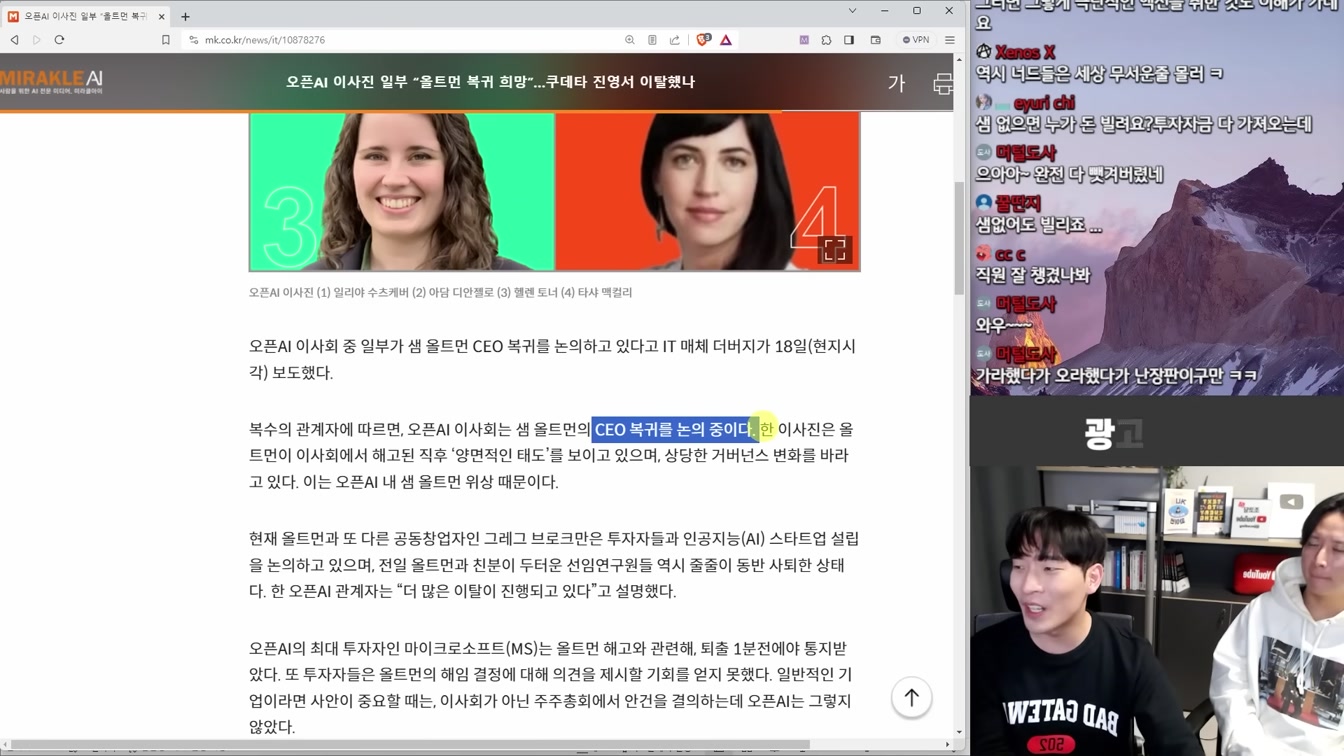Open Brave Shields lion icon

point(703,40)
